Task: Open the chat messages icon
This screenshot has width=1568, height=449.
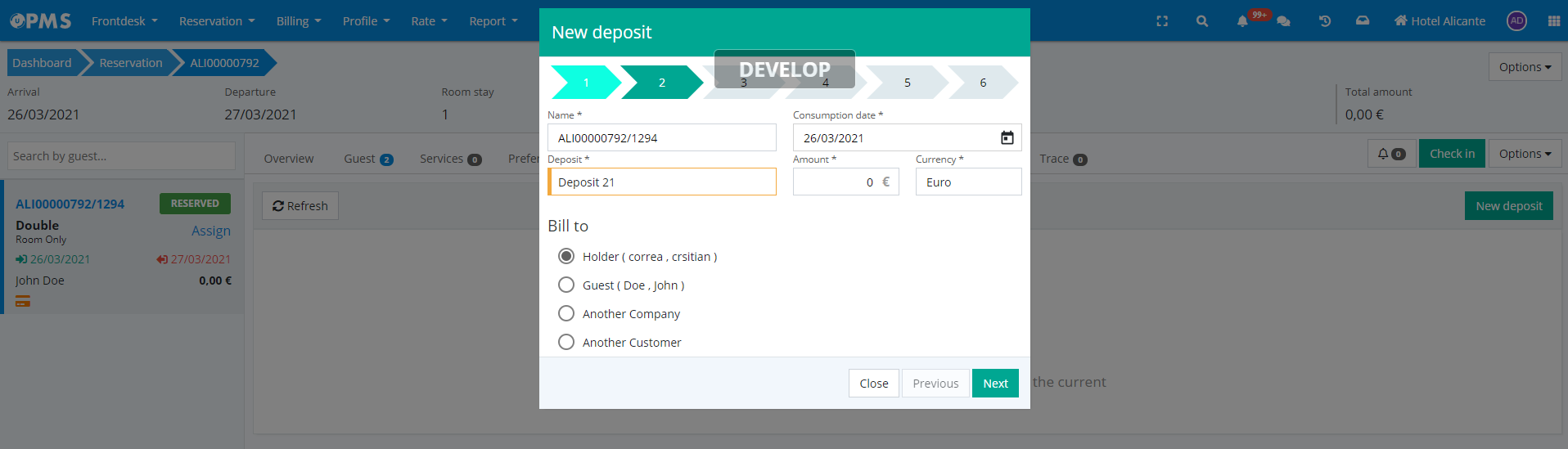Action: [x=1283, y=21]
